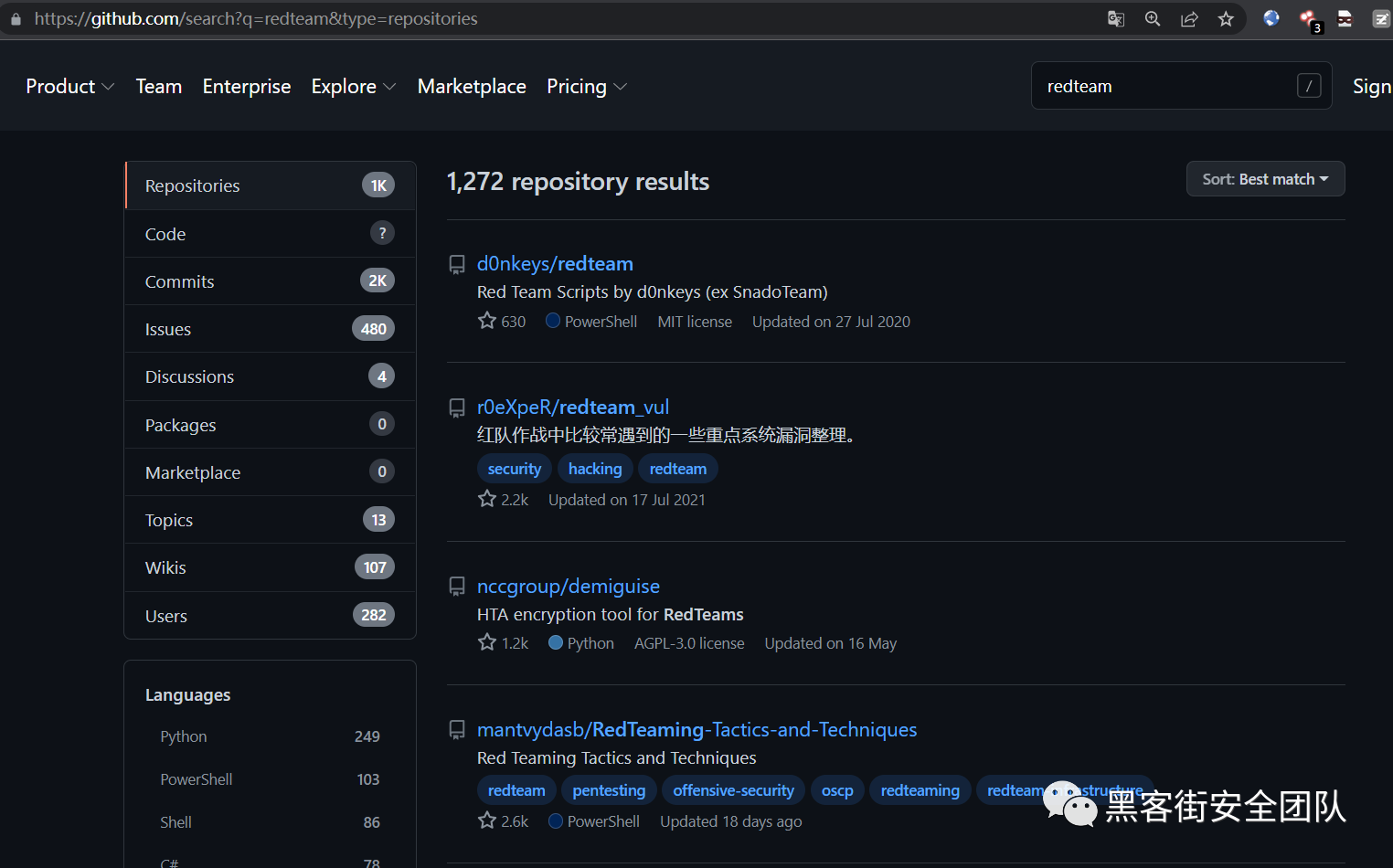Open the Enterprise page
This screenshot has width=1393, height=868.
coord(247,86)
